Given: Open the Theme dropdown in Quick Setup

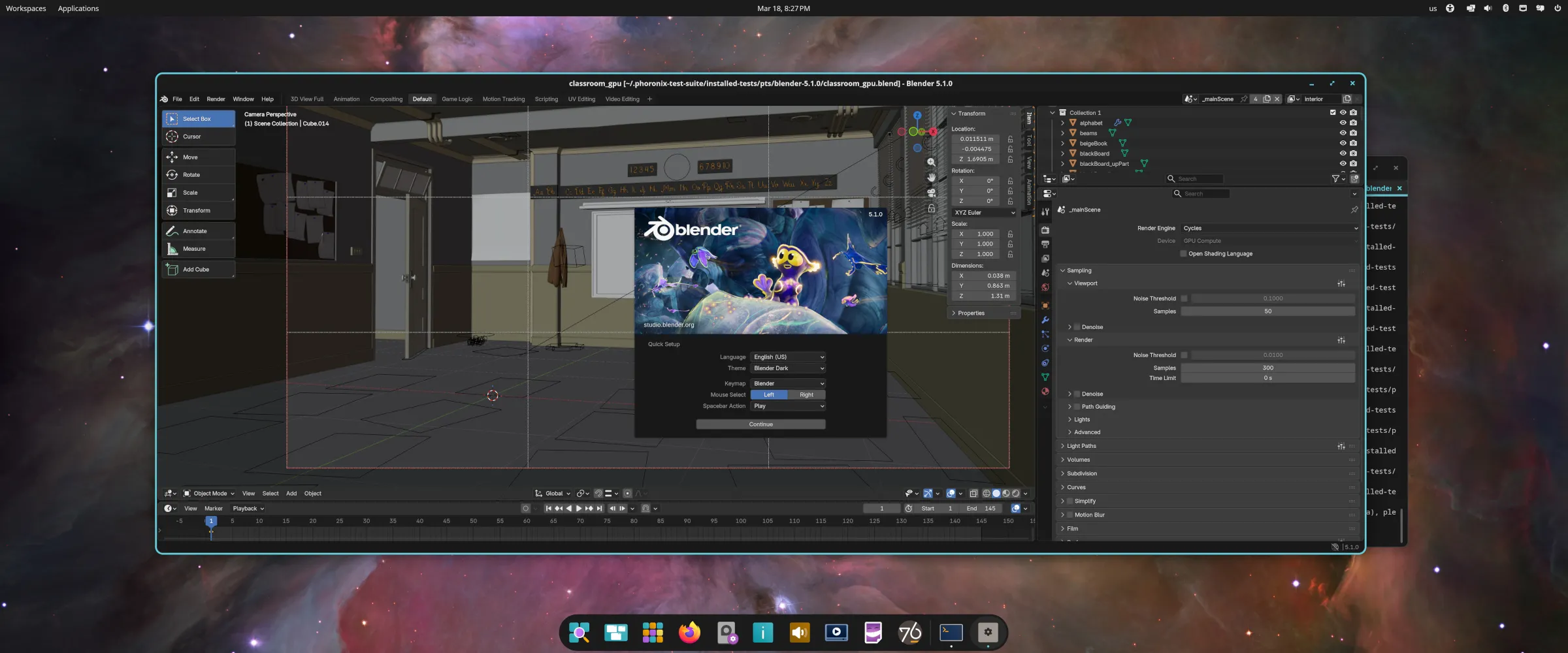Looking at the screenshot, I should click(788, 368).
